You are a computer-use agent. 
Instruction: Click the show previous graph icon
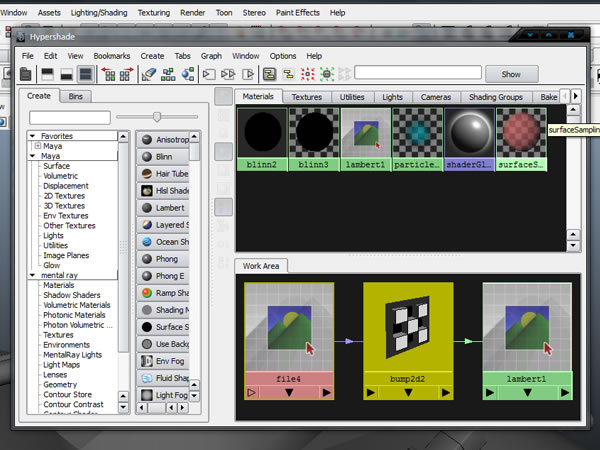click(108, 74)
